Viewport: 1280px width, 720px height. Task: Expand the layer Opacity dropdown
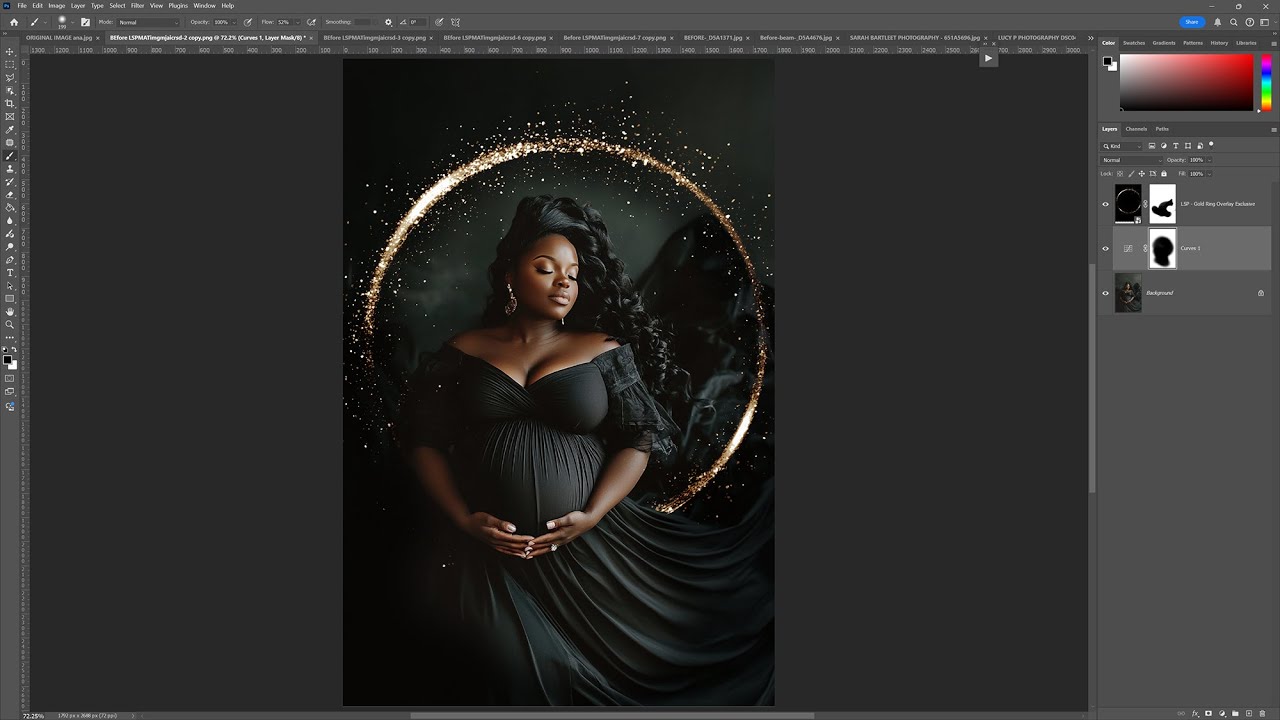click(x=1209, y=160)
